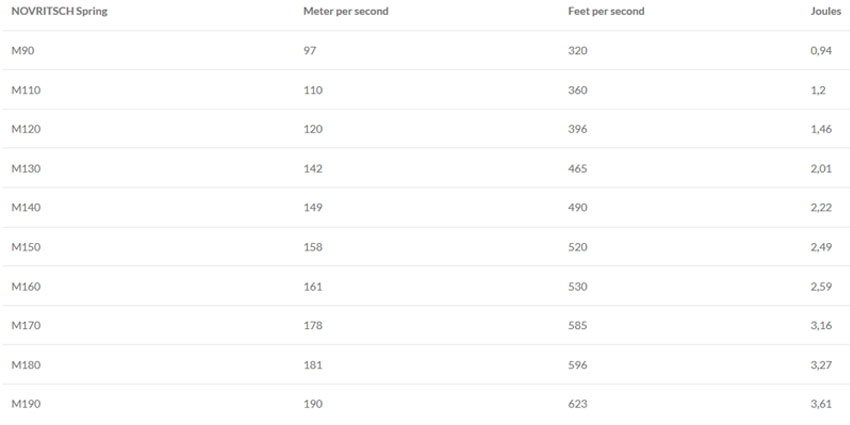
Task: Click the NOVRITSCH Spring column header
Action: 59,11
